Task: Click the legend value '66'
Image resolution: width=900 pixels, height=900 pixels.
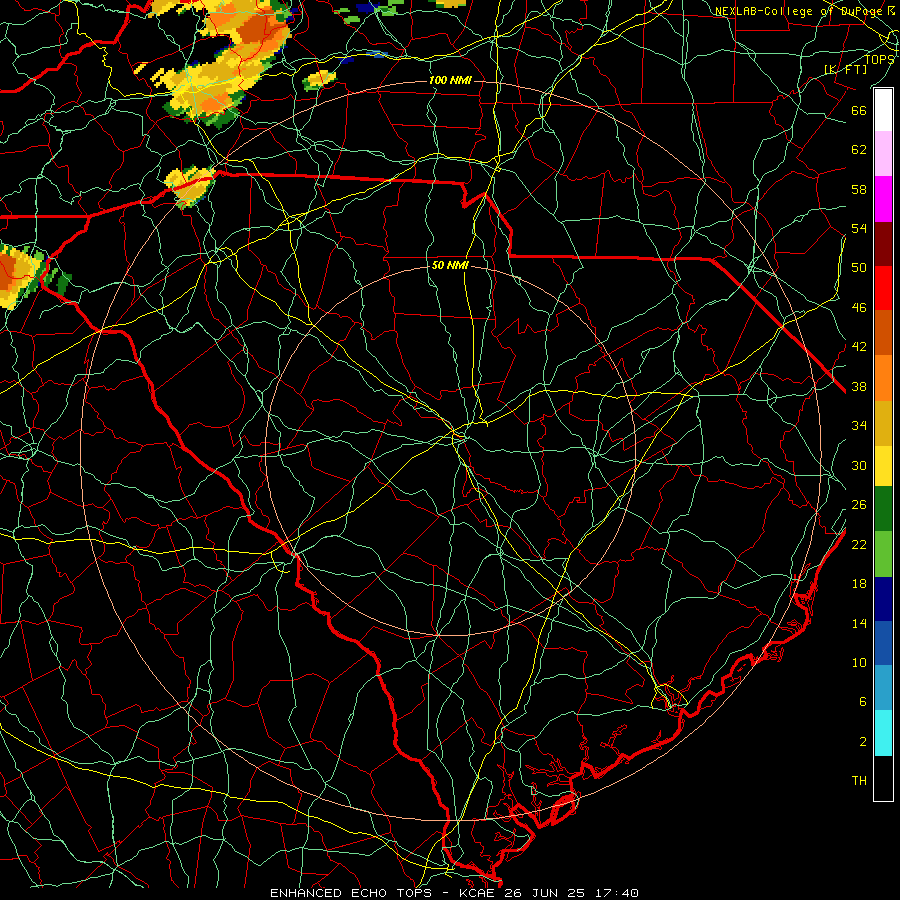Action: click(x=859, y=110)
